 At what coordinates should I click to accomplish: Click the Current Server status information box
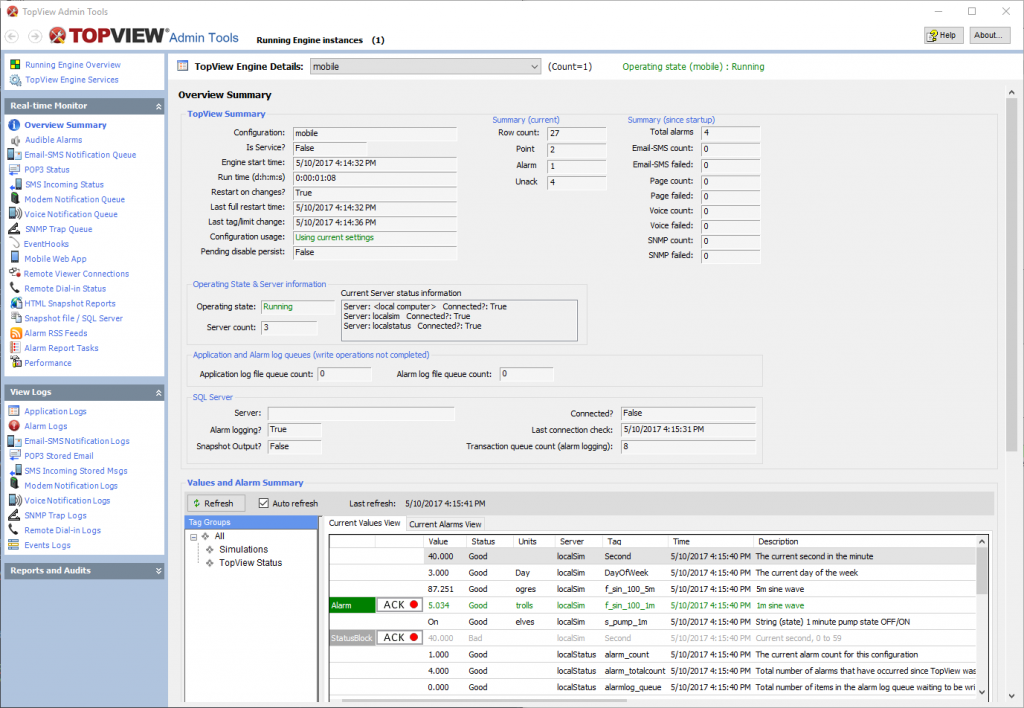pyautogui.click(x=459, y=320)
